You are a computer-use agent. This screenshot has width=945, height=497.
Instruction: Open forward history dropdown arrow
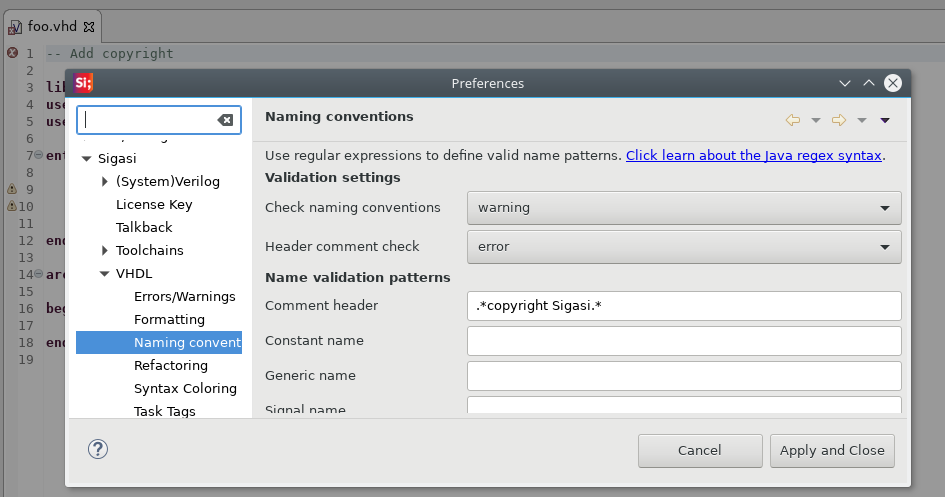coord(862,120)
